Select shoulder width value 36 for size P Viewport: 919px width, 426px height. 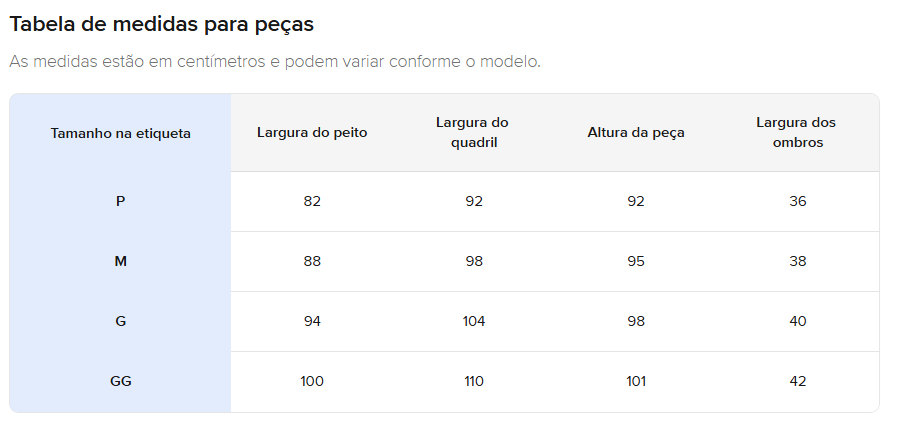coord(797,201)
